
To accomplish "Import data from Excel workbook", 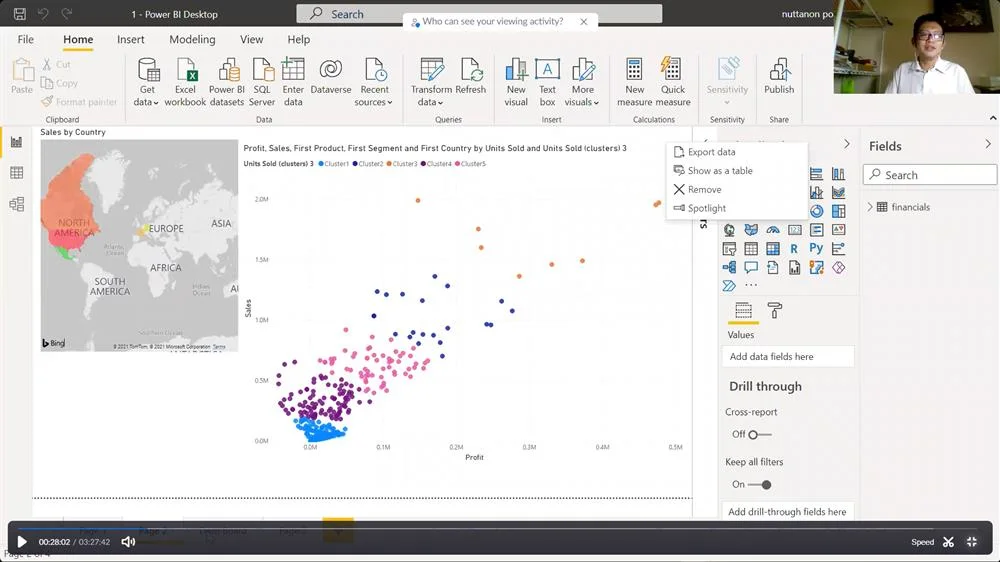I will [x=185, y=82].
